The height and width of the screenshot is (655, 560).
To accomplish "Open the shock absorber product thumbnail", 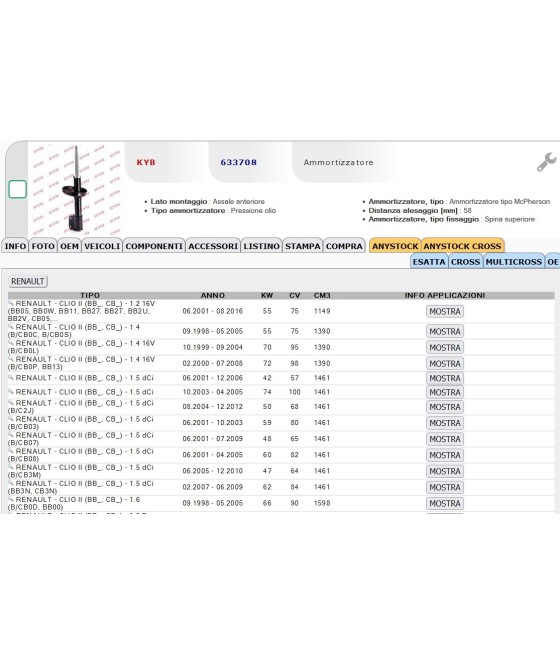I will click(x=76, y=189).
